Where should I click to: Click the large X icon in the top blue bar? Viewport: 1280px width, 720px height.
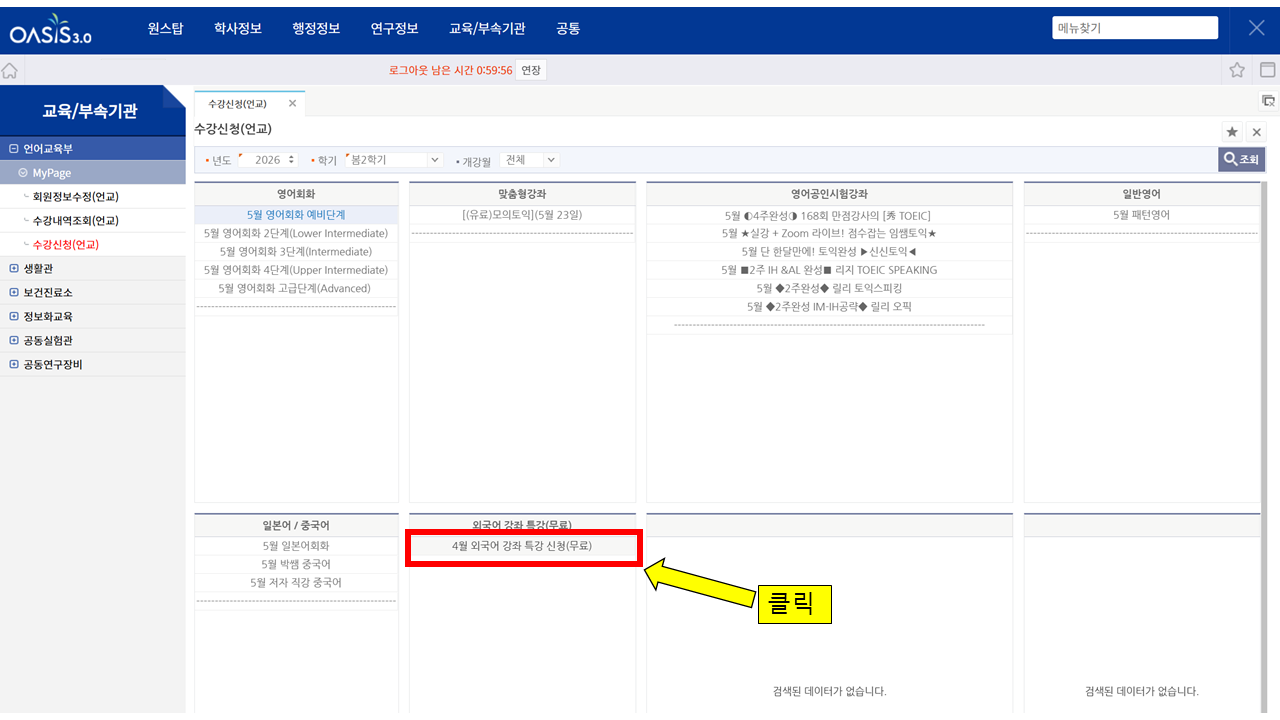pos(1257,28)
